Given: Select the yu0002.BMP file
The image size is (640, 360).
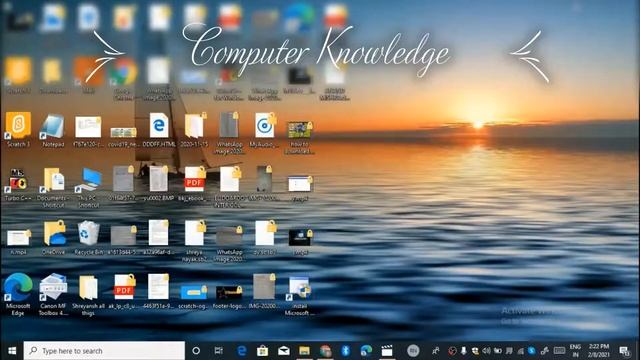Looking at the screenshot, I should click(x=158, y=183).
